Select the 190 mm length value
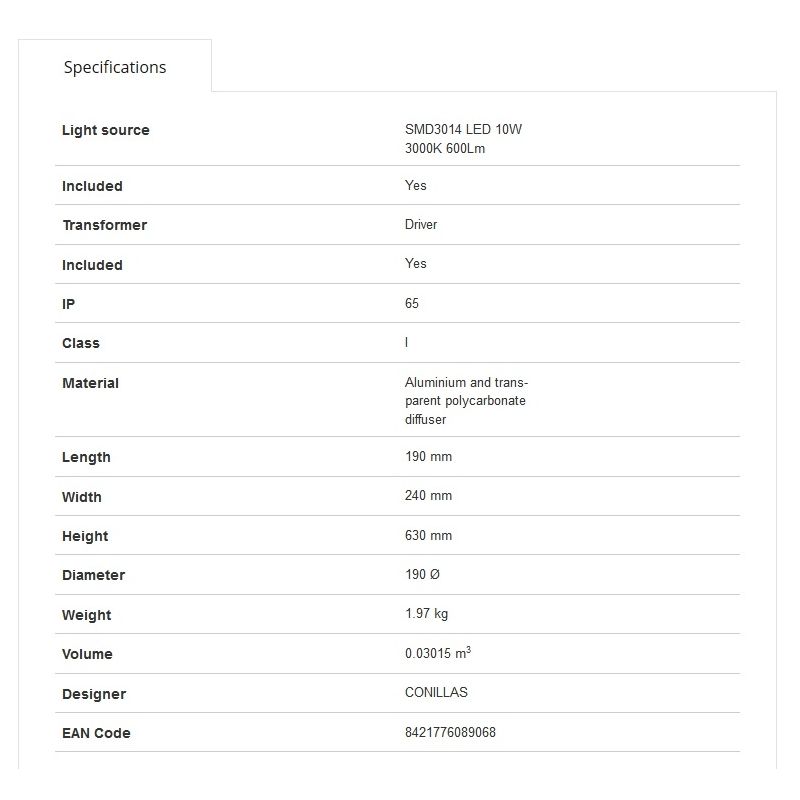800x800 pixels. click(428, 456)
